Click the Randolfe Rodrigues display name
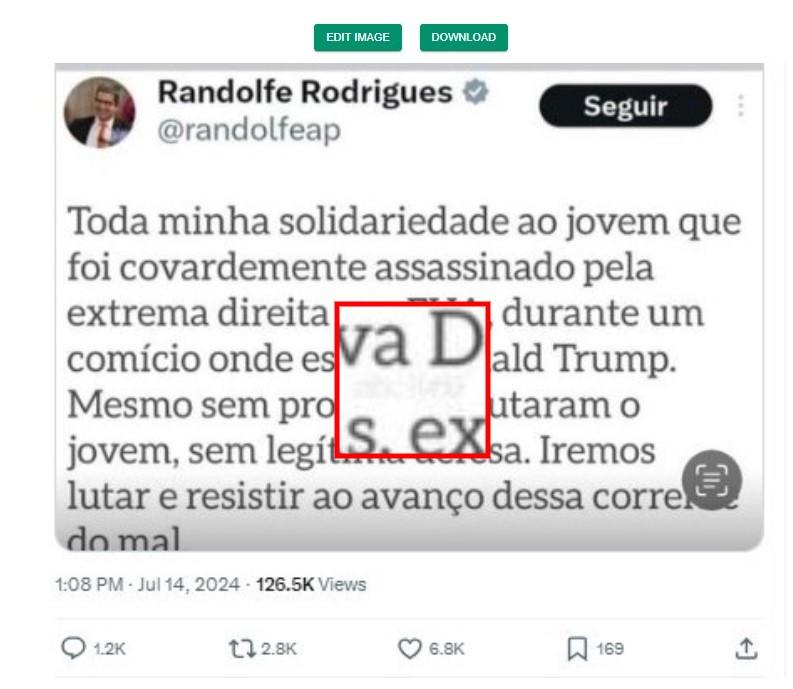Screen dimensions: 793x689 (305, 92)
